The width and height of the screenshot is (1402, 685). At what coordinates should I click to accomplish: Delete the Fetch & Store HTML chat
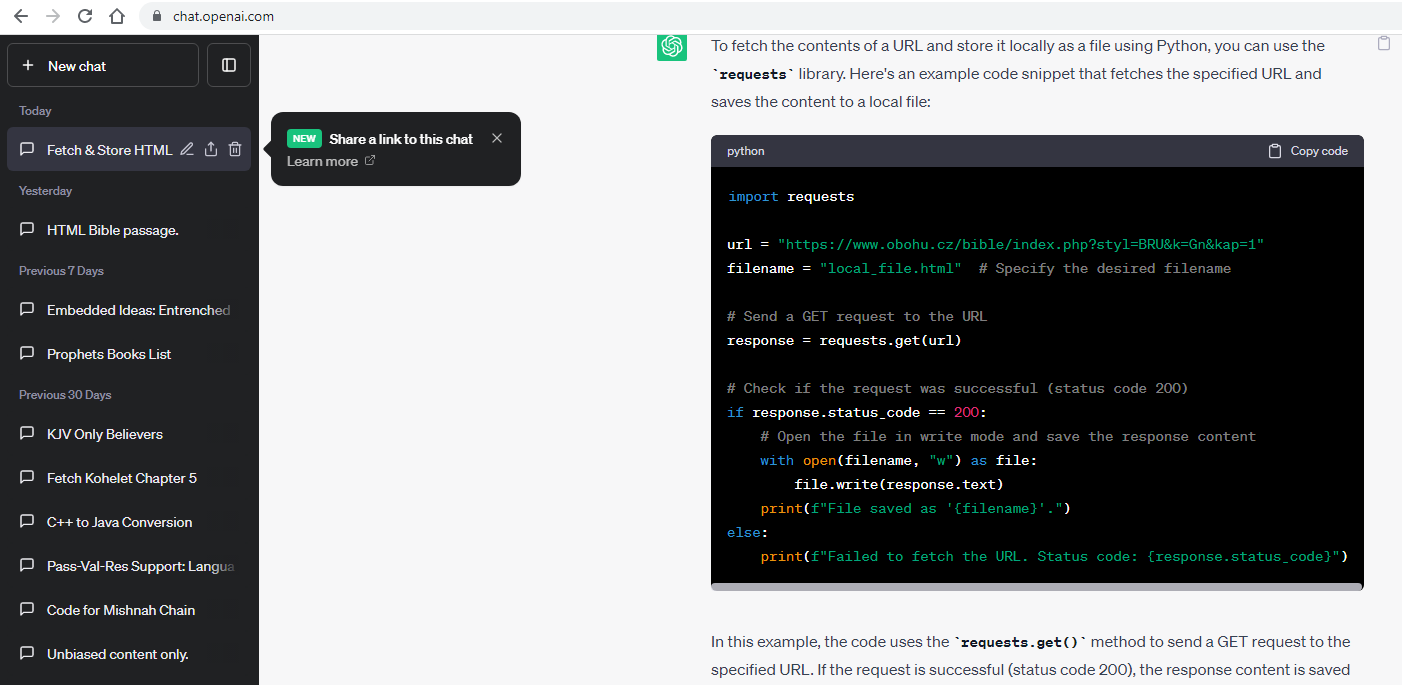pos(235,149)
